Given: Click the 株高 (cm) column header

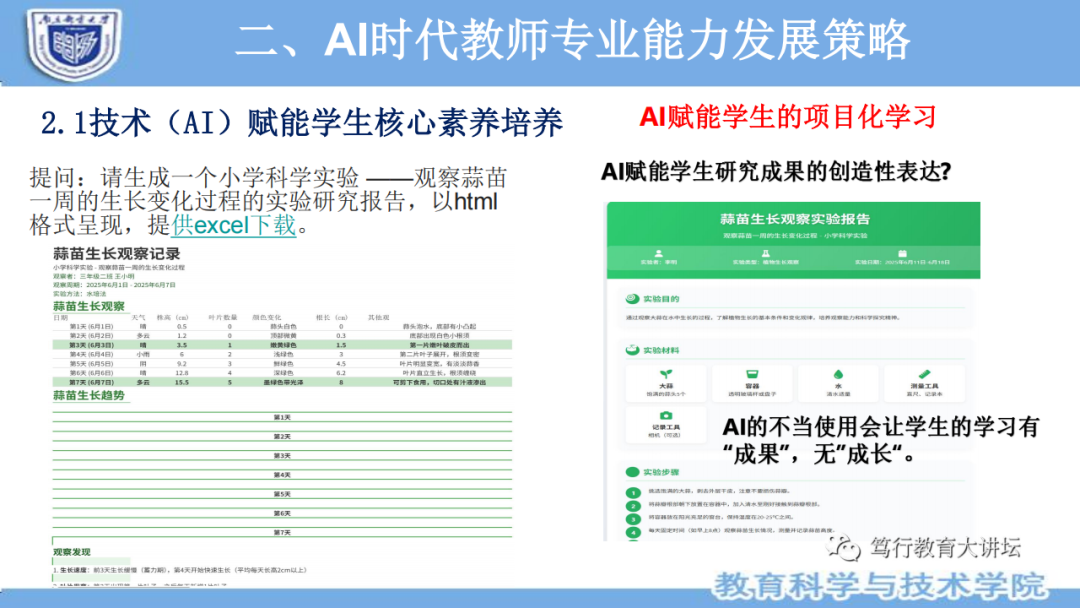Looking at the screenshot, I should [x=173, y=317].
